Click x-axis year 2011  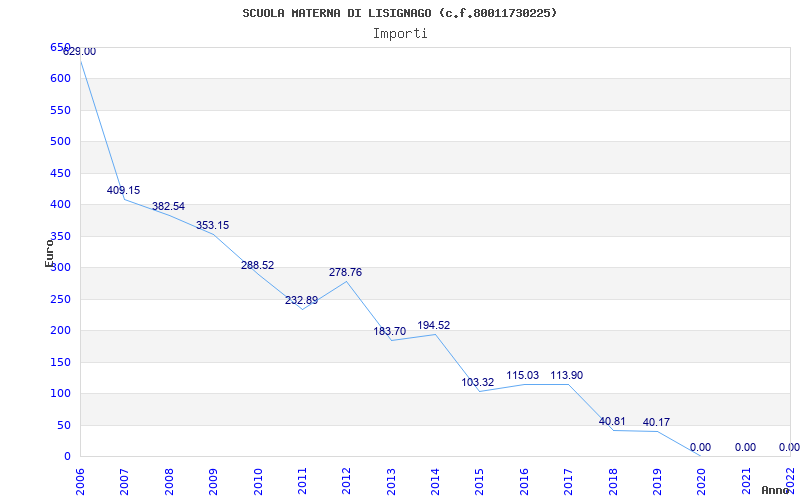[x=302, y=482]
